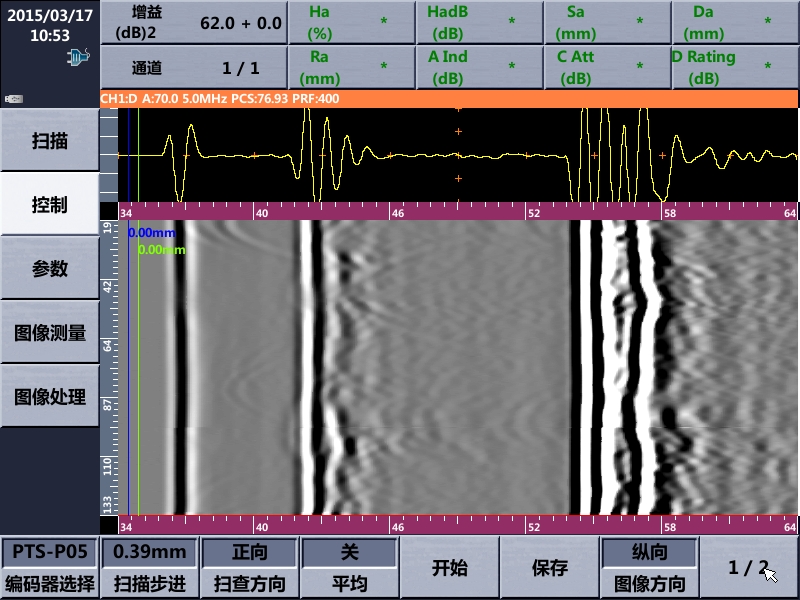Toggle 图像方向 image orientation from 纵向
800x600 pixels.
[648, 567]
